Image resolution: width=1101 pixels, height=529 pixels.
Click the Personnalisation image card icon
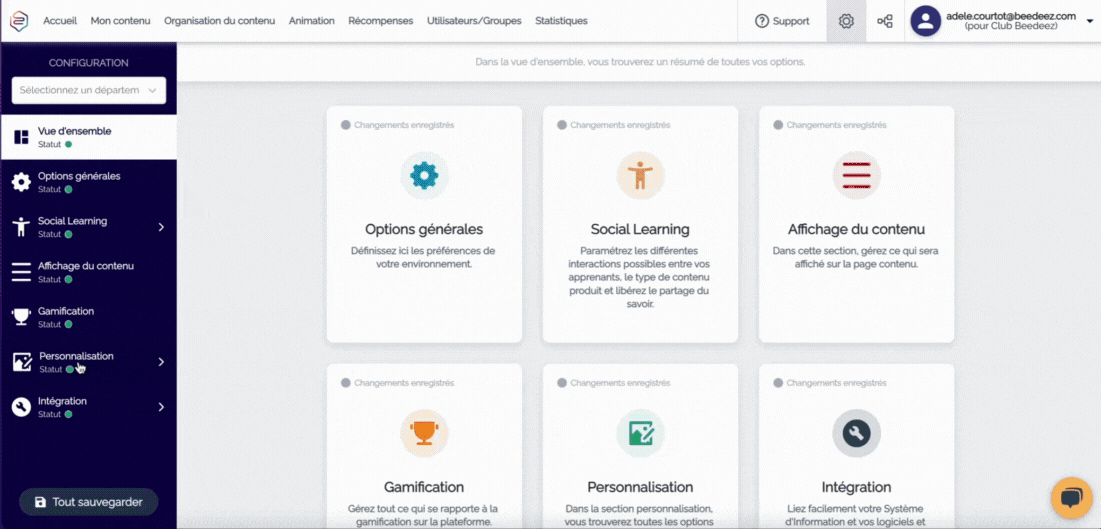click(x=640, y=433)
